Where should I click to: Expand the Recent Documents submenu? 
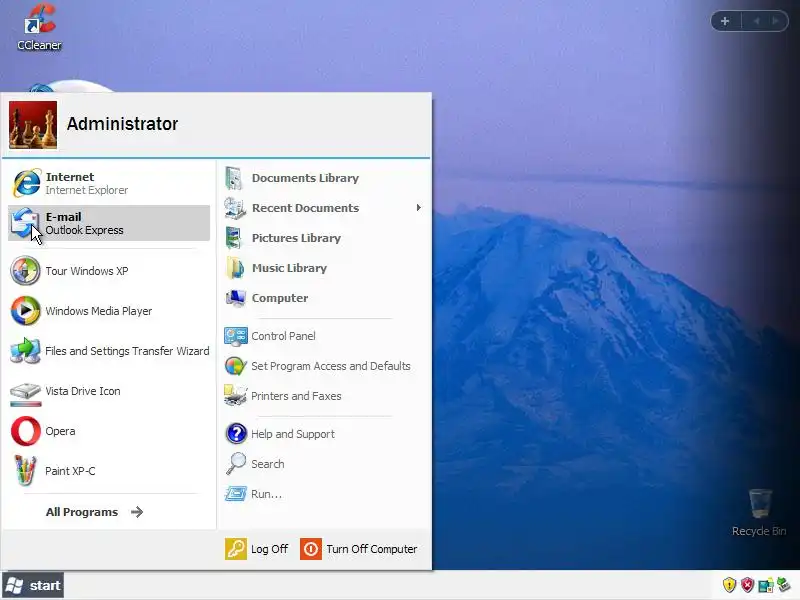click(324, 208)
